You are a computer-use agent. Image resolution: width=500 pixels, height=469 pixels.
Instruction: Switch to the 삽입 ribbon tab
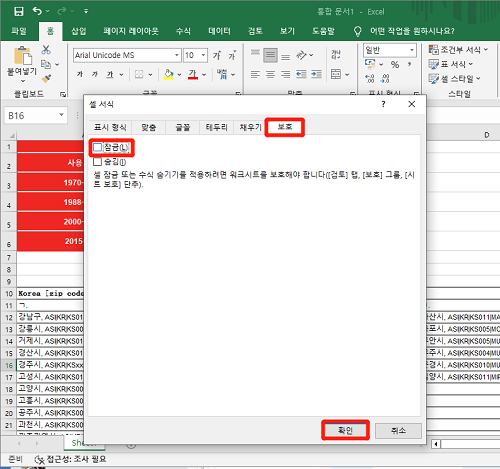79,31
